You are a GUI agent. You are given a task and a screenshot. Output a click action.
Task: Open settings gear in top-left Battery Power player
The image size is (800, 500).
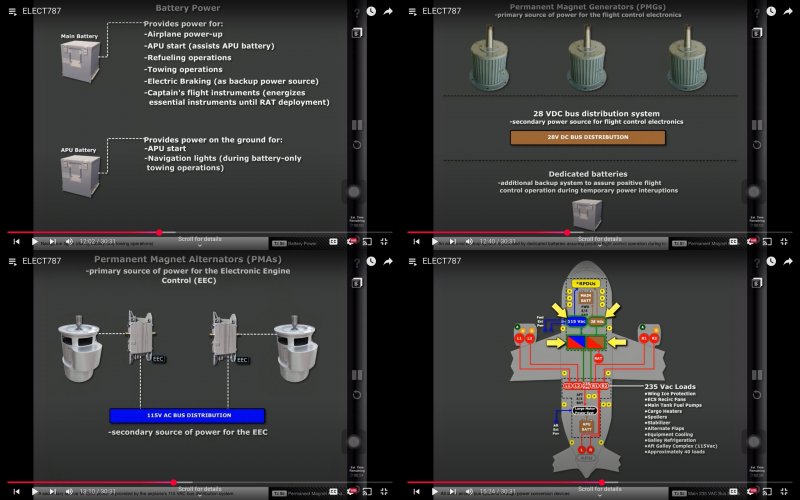[351, 242]
